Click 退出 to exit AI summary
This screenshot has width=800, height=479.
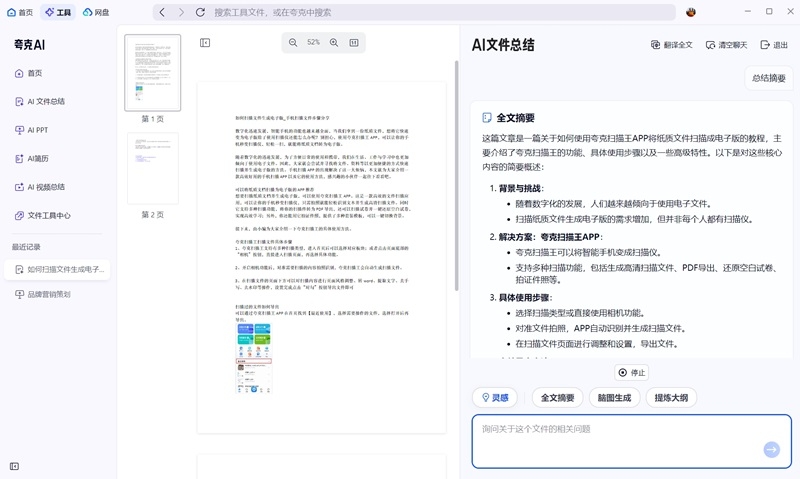point(774,45)
